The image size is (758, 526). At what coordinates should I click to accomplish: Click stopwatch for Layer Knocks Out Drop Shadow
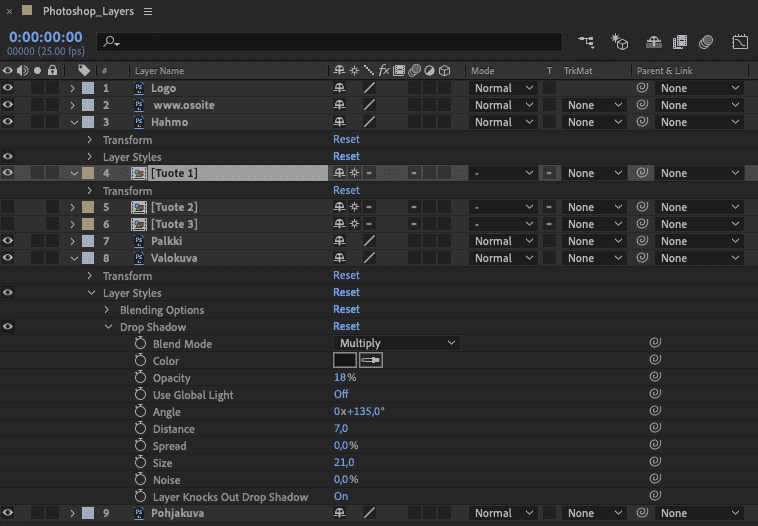pyautogui.click(x=140, y=496)
